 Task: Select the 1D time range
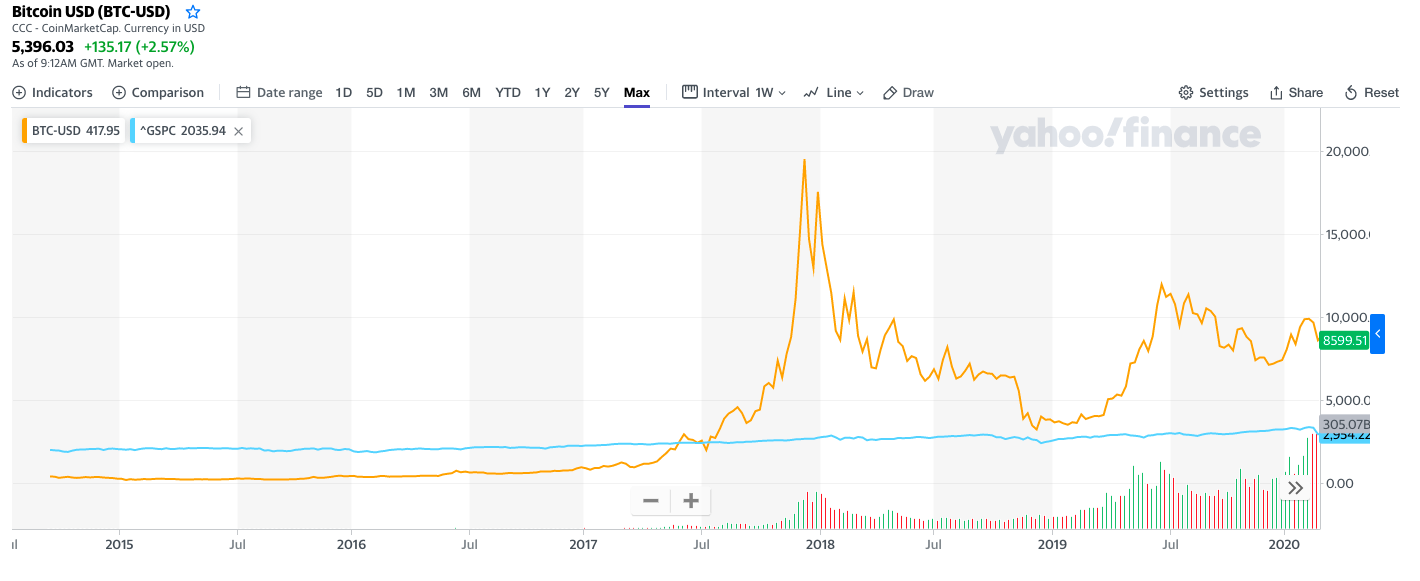tap(343, 92)
